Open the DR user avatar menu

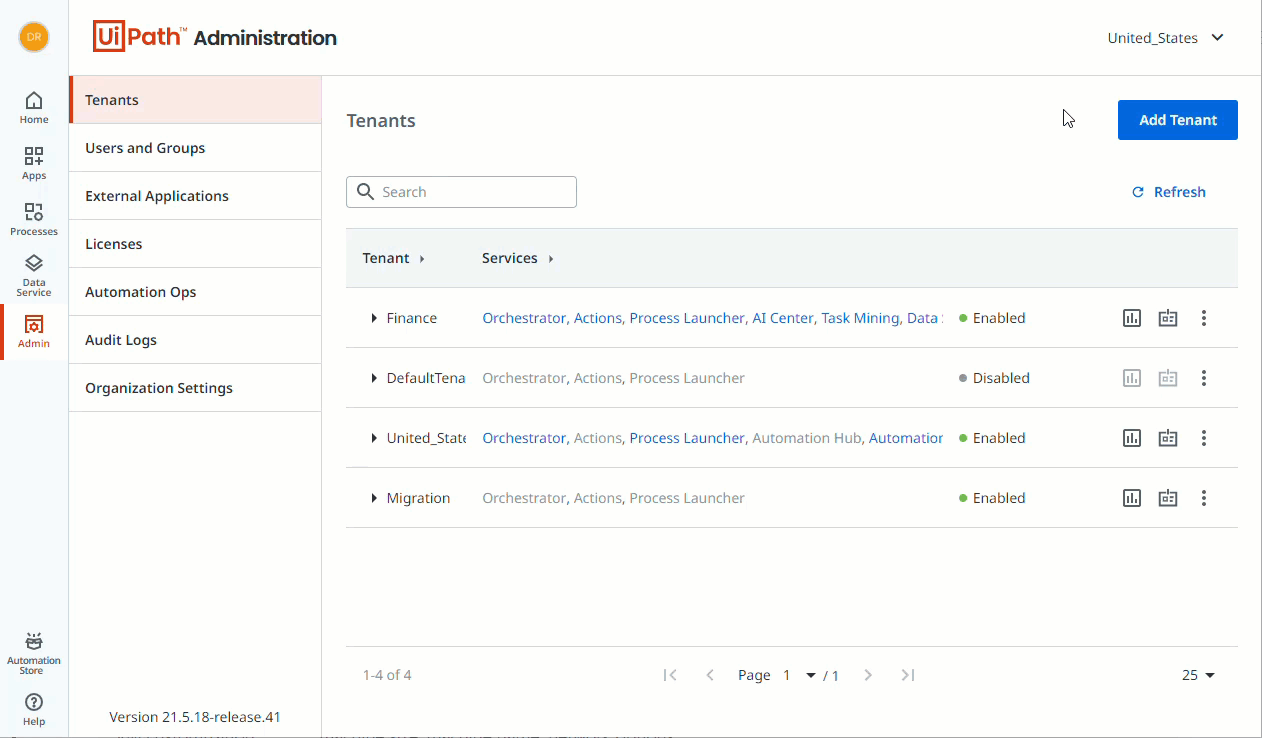click(x=34, y=37)
